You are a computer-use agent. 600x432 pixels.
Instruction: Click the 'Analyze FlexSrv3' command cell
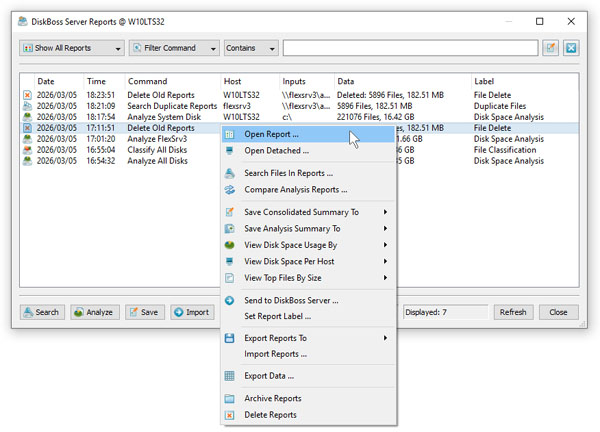(x=157, y=139)
